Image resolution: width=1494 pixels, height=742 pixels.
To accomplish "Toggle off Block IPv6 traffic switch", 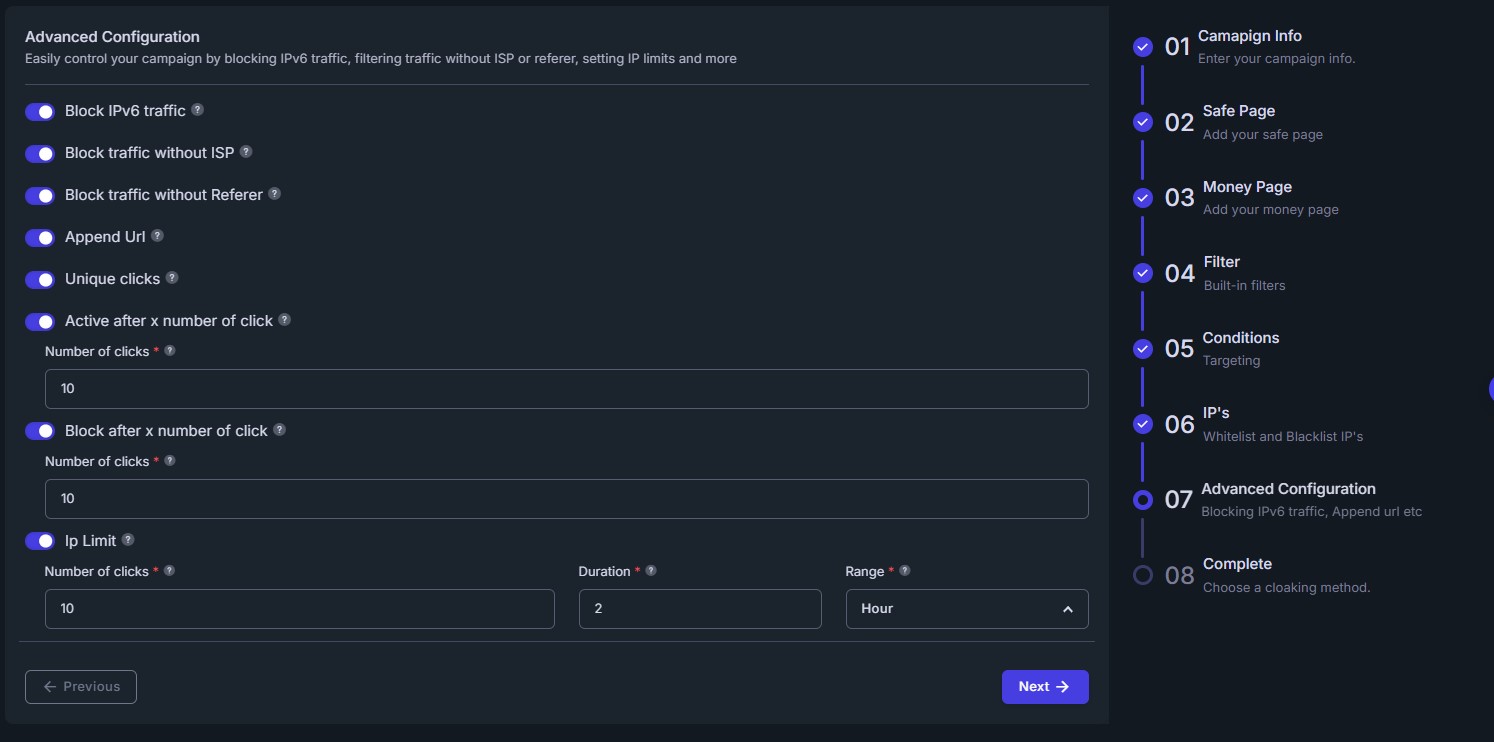I will point(40,111).
